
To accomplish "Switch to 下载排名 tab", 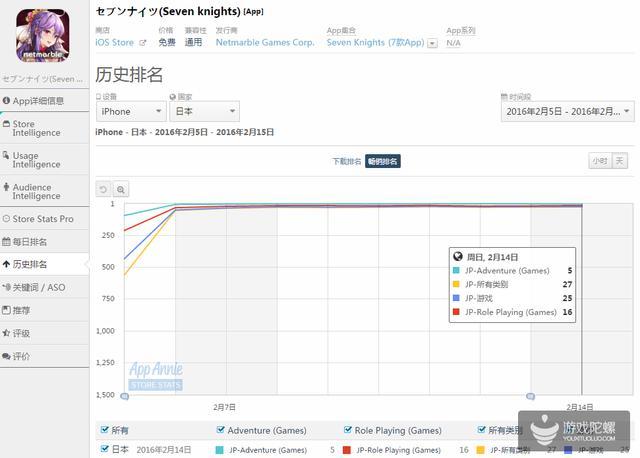I will (x=347, y=162).
